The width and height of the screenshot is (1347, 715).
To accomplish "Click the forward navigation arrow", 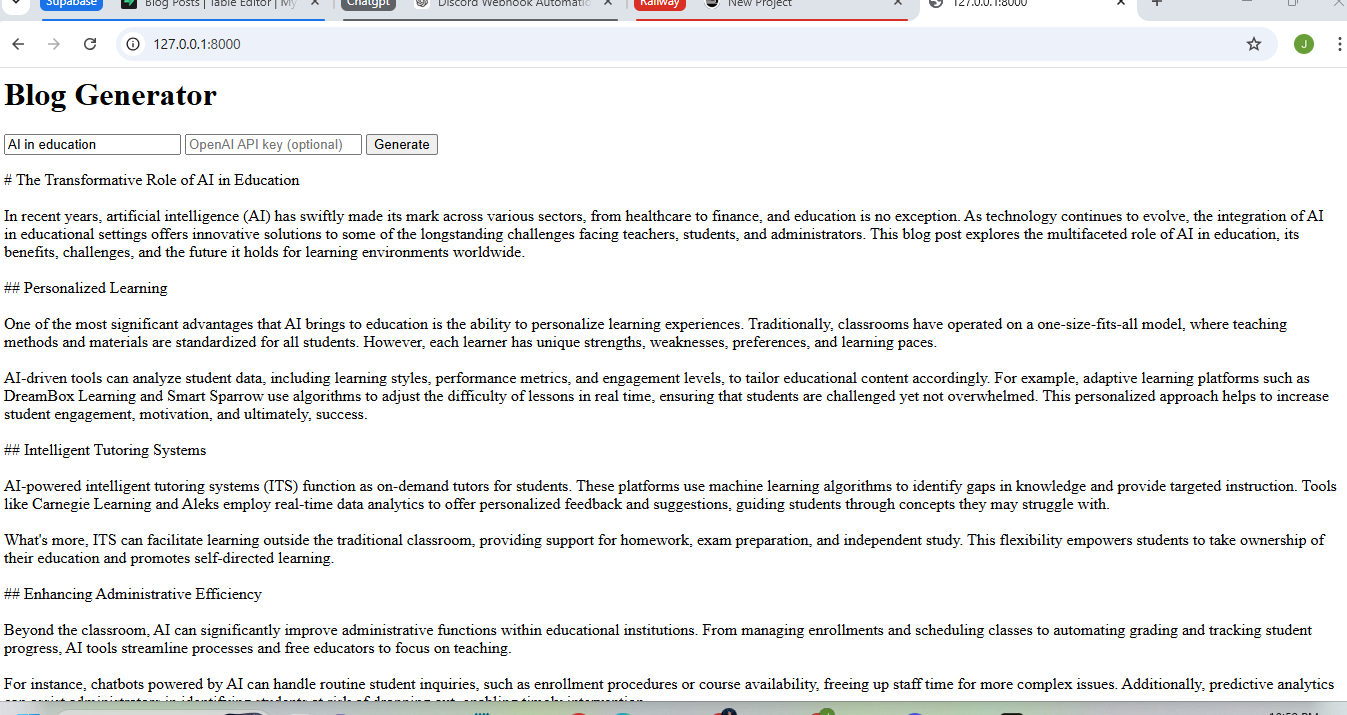I will coord(54,44).
